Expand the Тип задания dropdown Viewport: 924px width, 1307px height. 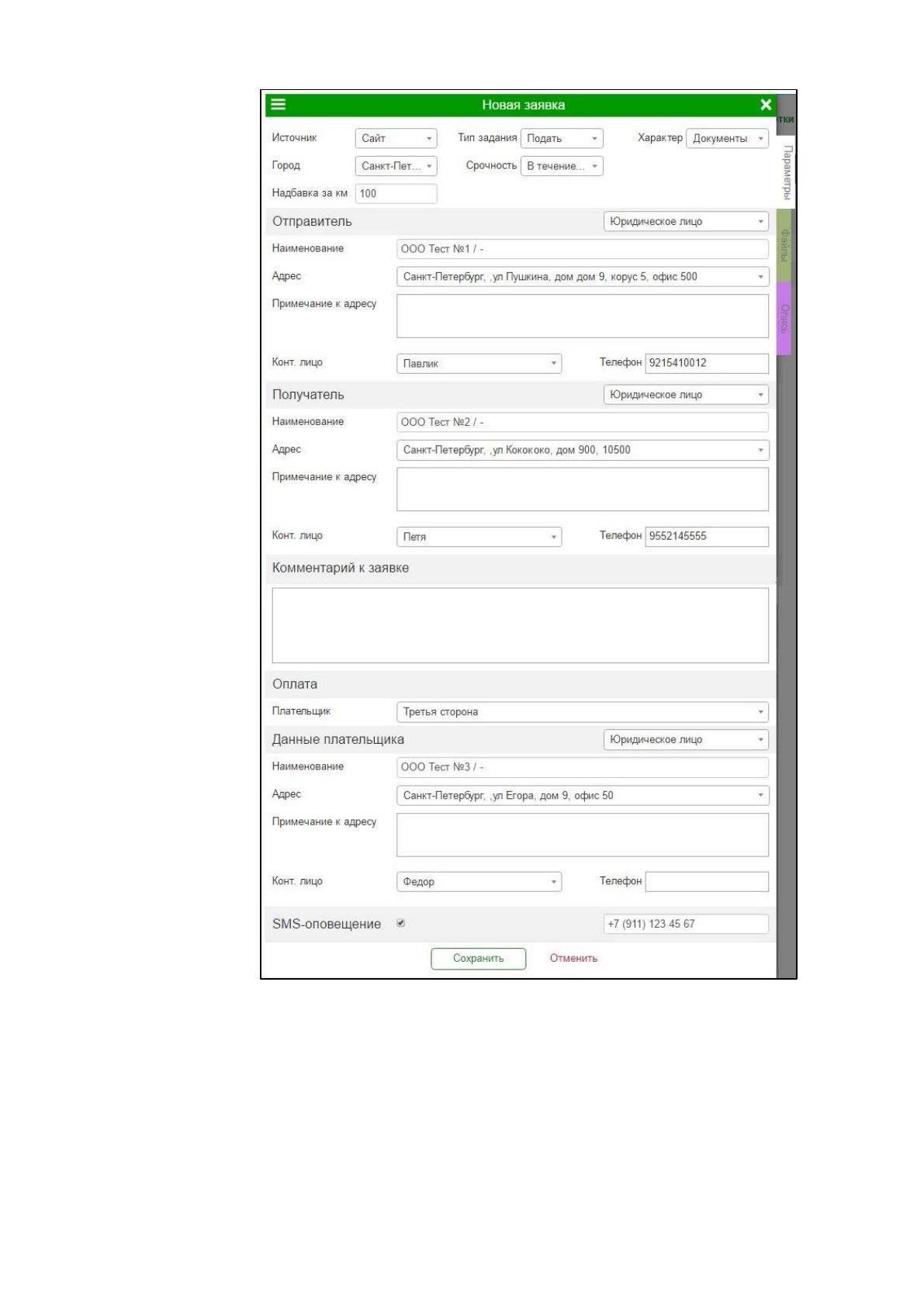click(x=562, y=138)
